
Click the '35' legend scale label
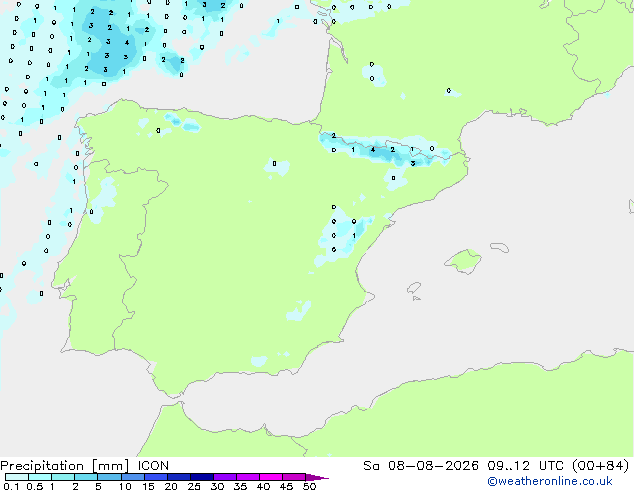click(240, 486)
